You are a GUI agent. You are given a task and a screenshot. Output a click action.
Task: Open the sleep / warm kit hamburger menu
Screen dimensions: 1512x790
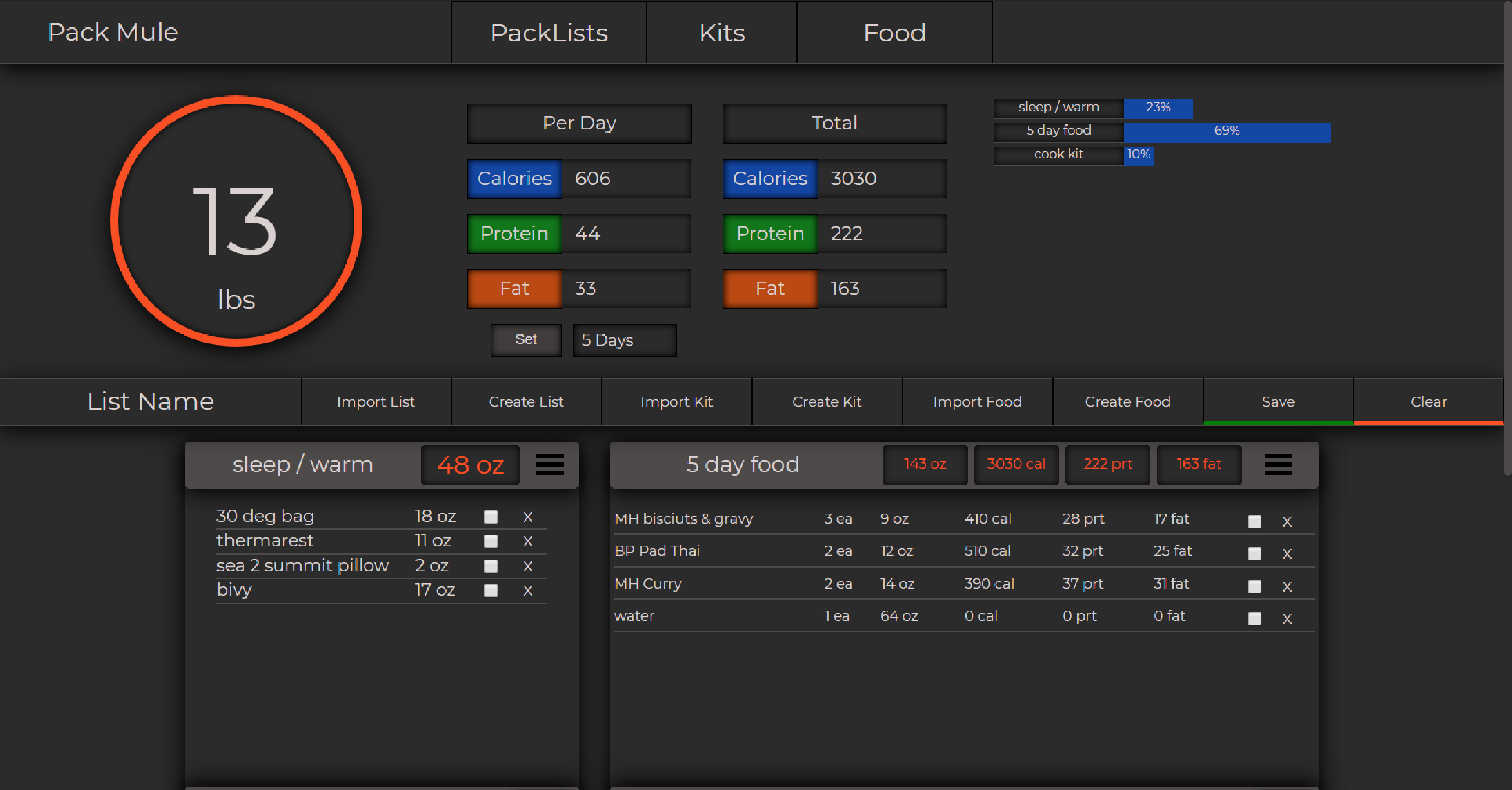click(x=550, y=465)
